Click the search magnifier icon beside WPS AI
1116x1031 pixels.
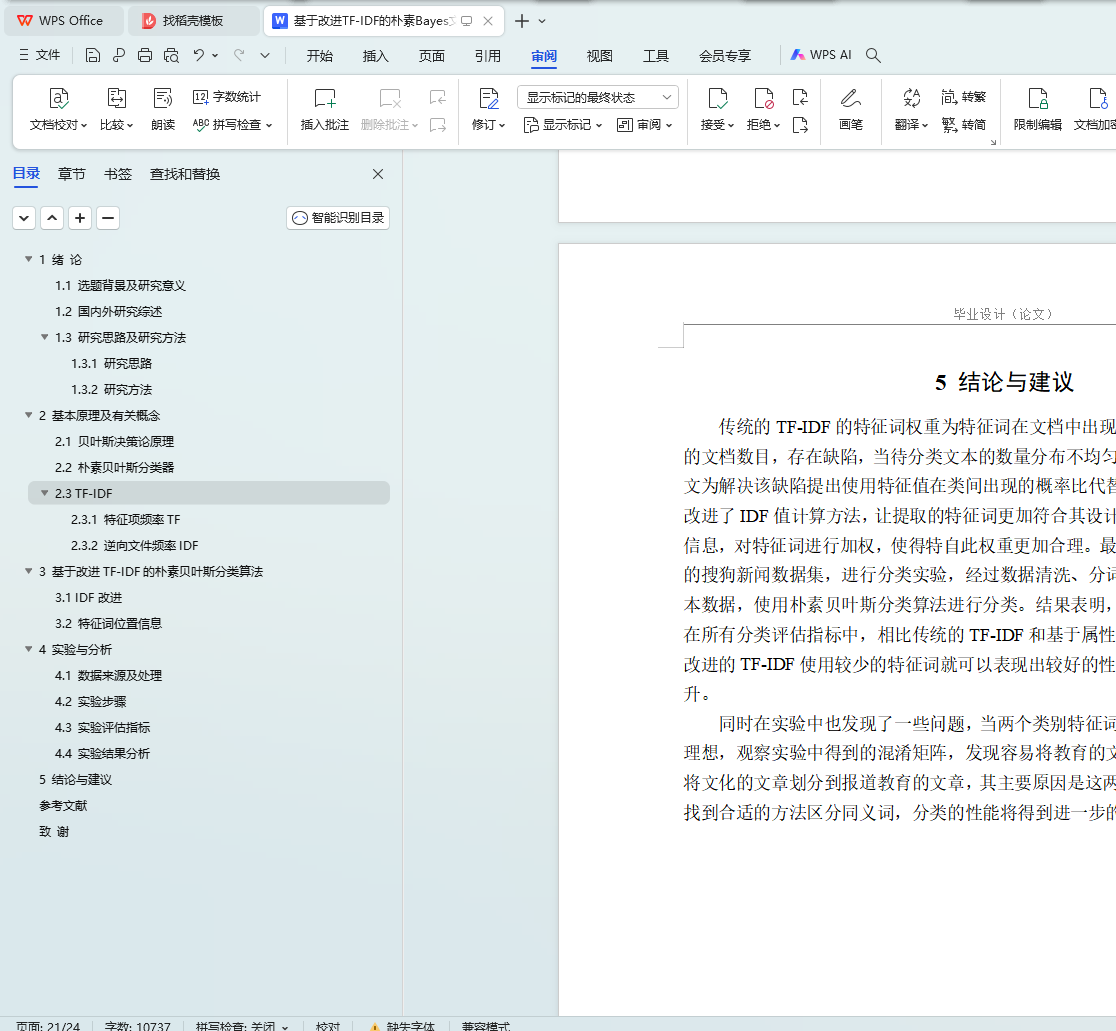pyautogui.click(x=873, y=56)
